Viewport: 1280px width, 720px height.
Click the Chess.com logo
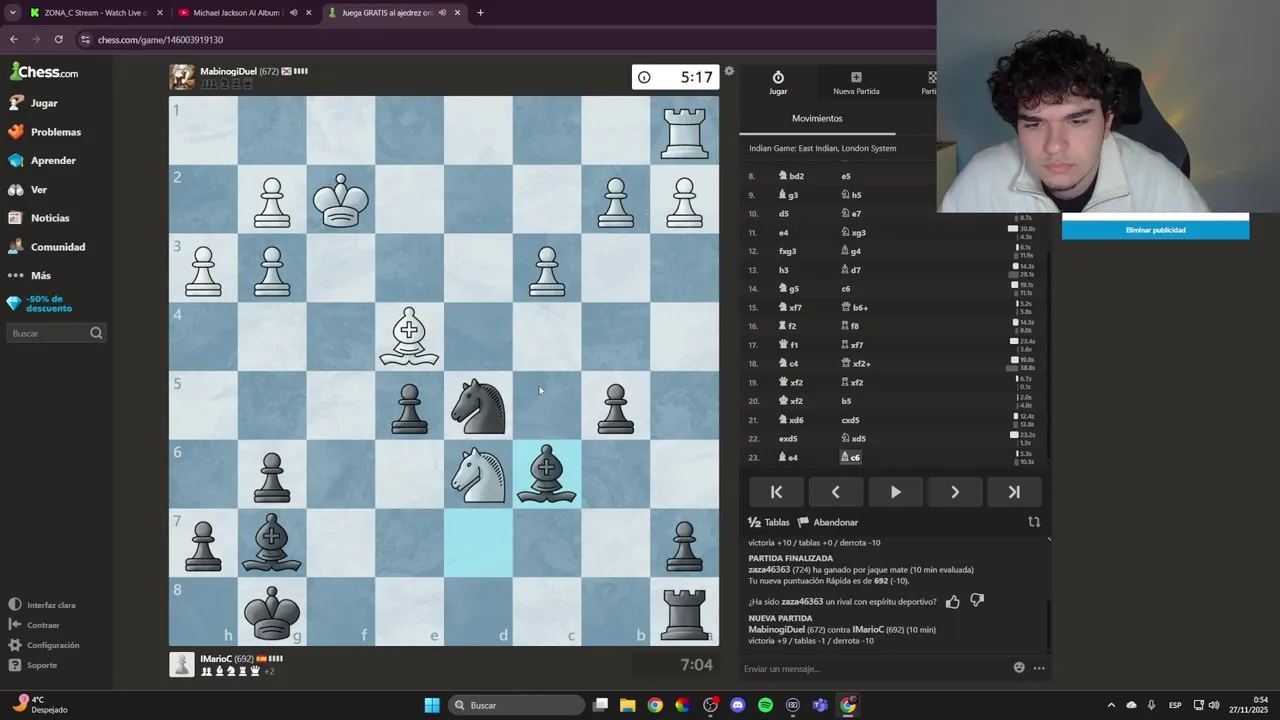coord(44,72)
